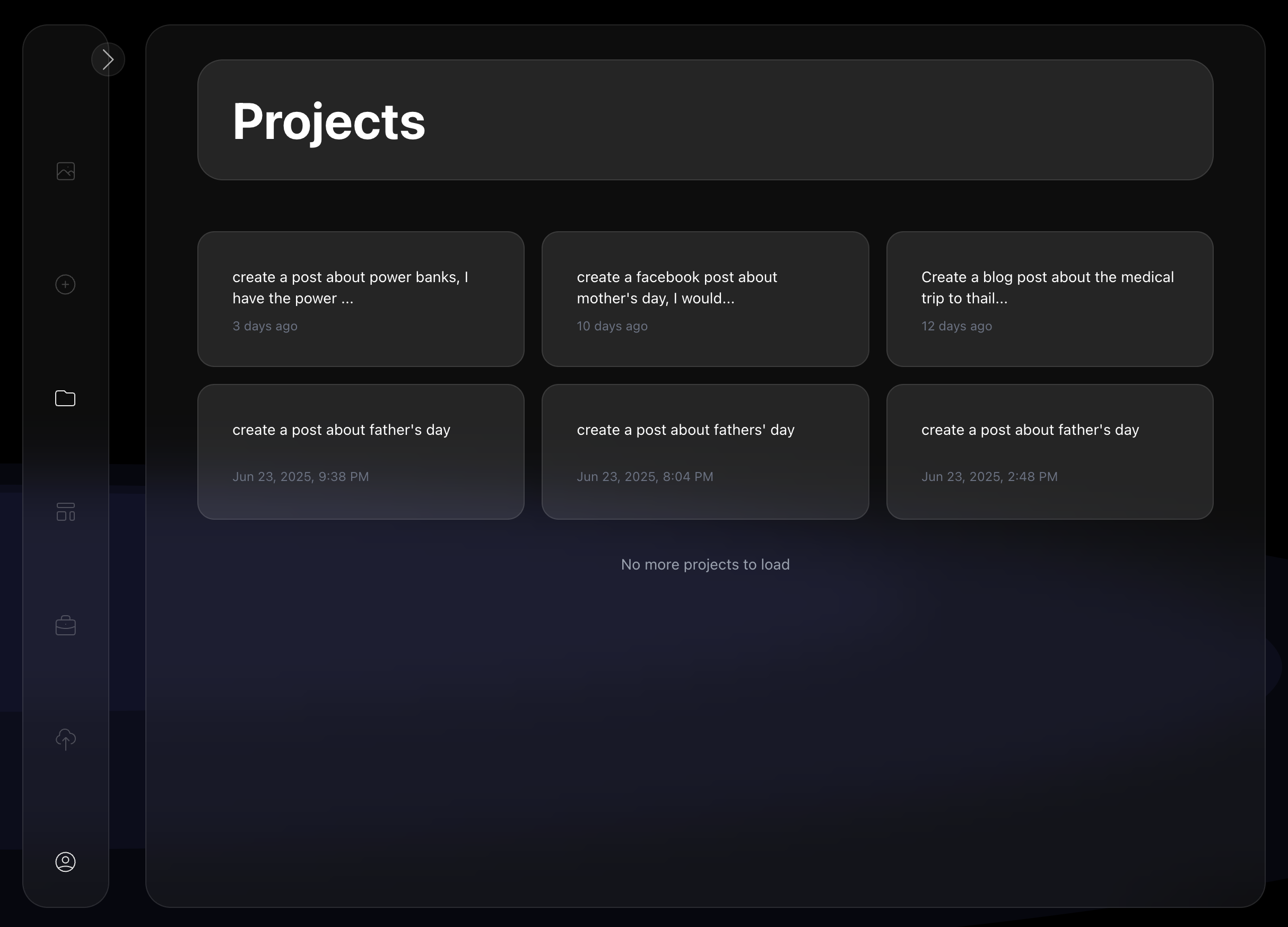The image size is (1288, 927).
Task: Open the mother's day facebook post project
Action: pyautogui.click(x=705, y=299)
